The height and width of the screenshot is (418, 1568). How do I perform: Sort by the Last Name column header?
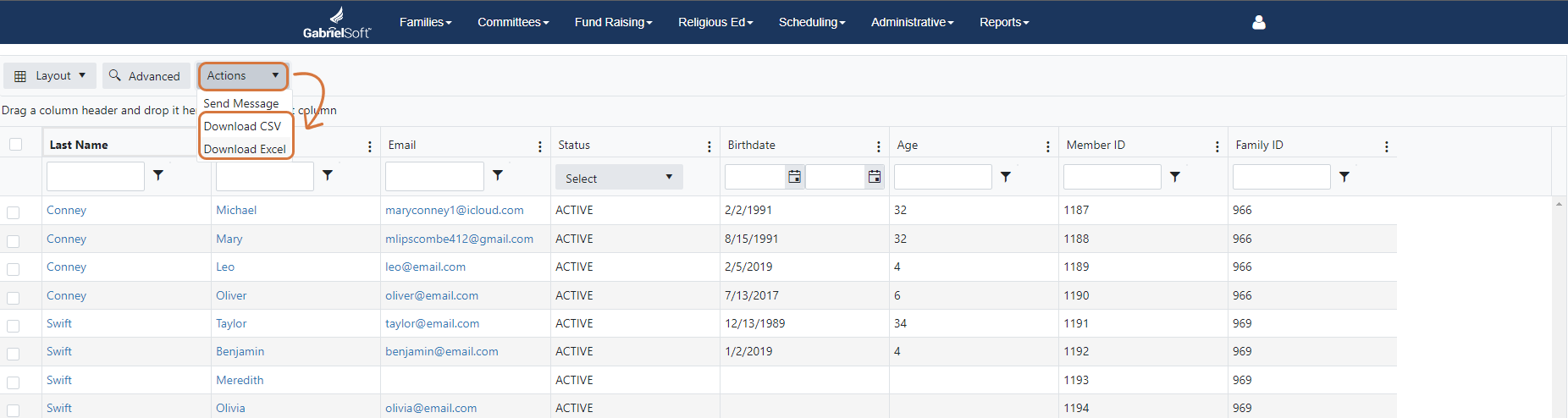[79, 145]
